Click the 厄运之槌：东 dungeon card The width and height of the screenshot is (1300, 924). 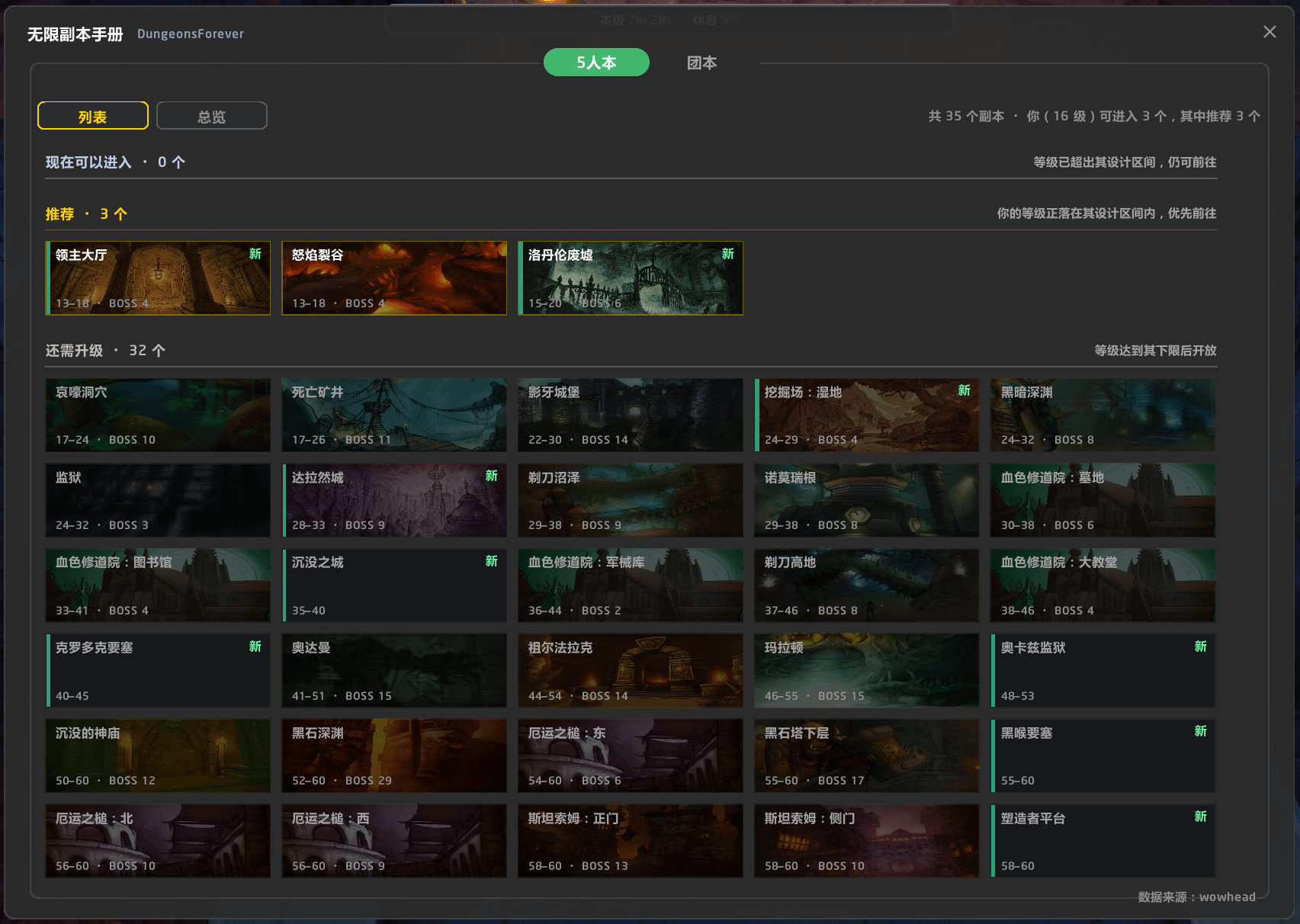631,756
